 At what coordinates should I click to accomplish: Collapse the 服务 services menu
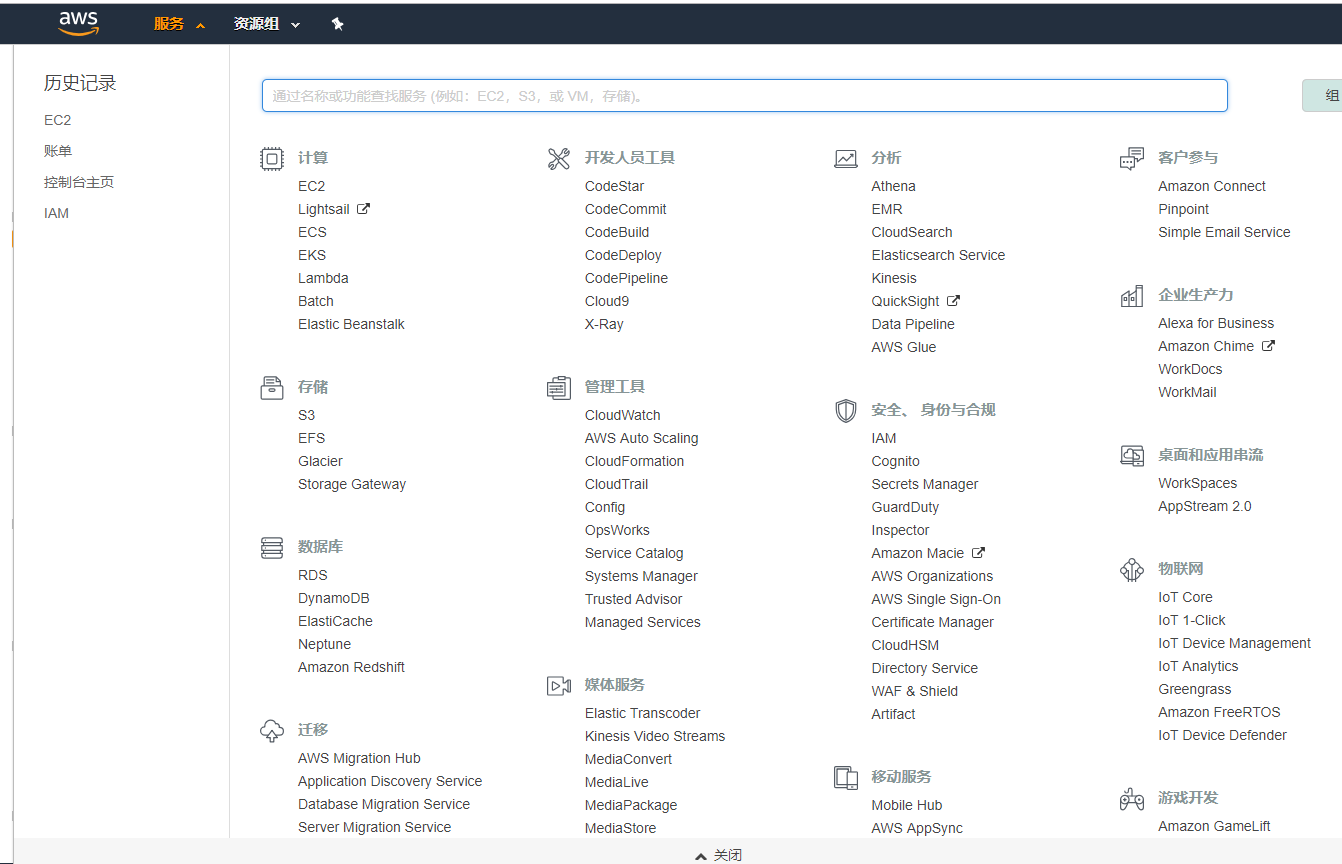coord(179,24)
